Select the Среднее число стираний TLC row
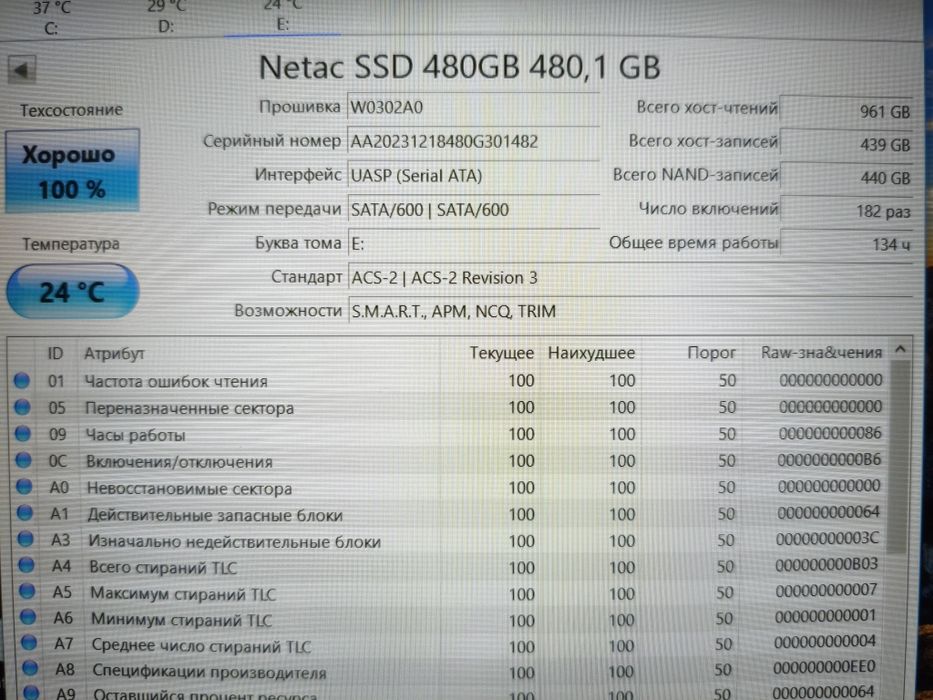Viewport: 933px width, 700px height. click(449, 645)
